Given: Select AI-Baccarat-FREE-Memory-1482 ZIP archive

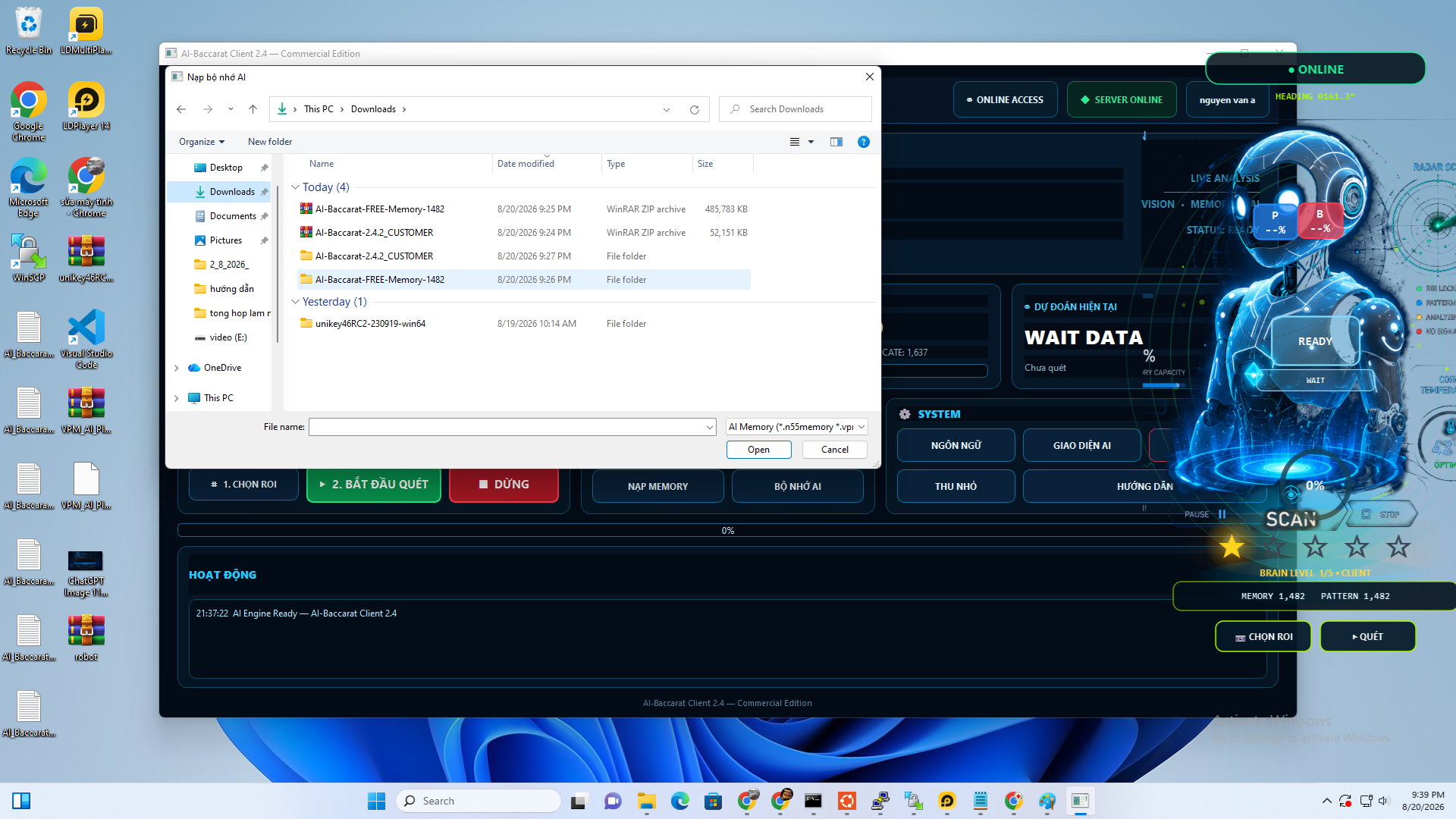Looking at the screenshot, I should click(523, 209).
